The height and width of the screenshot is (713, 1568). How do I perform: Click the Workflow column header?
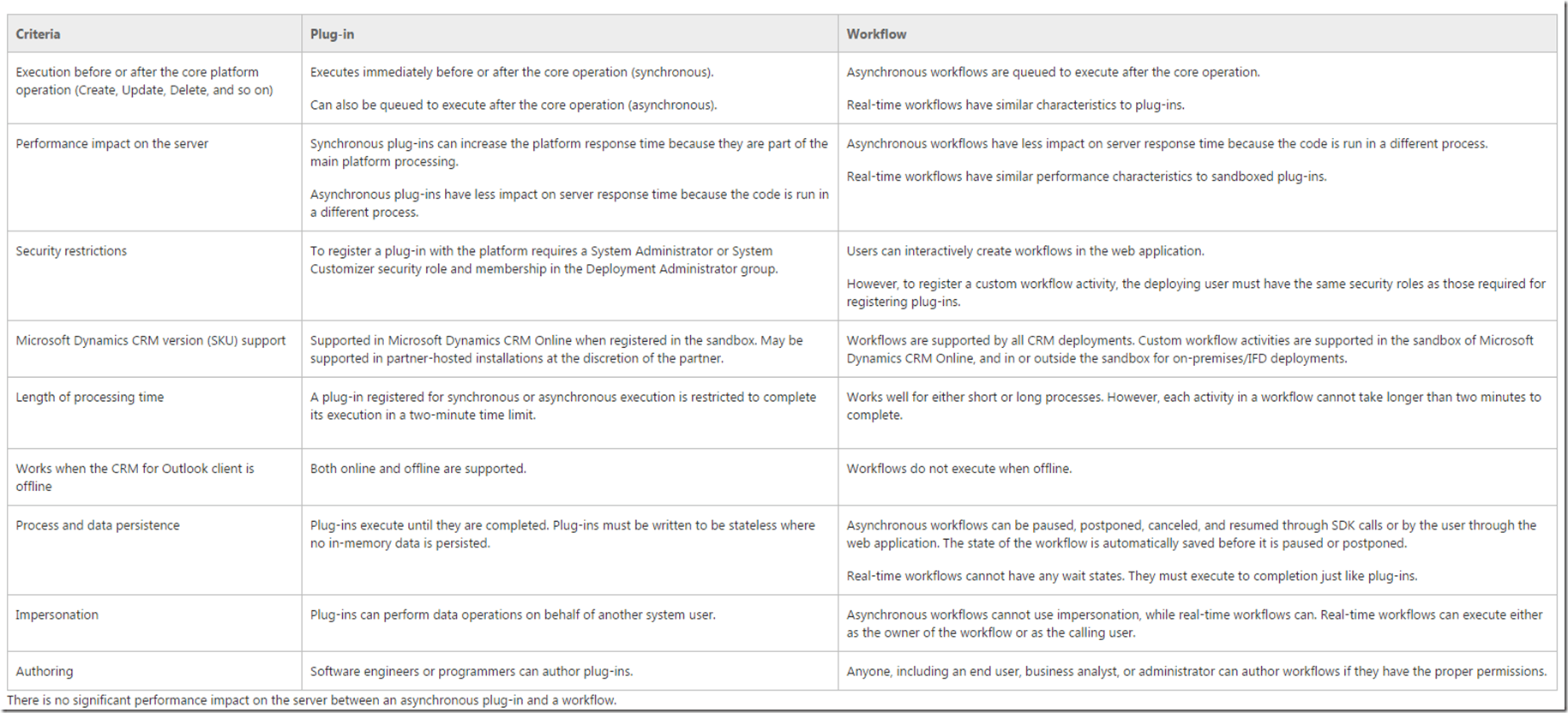[x=876, y=34]
